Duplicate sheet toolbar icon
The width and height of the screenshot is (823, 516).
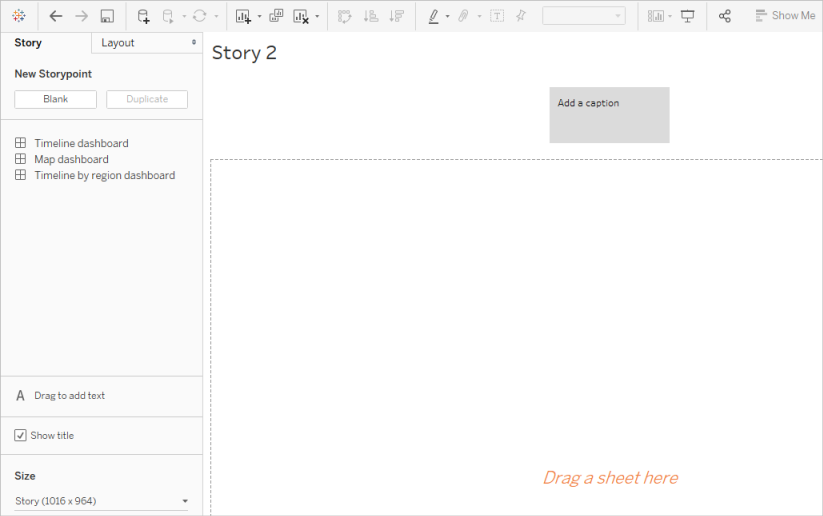click(x=276, y=16)
